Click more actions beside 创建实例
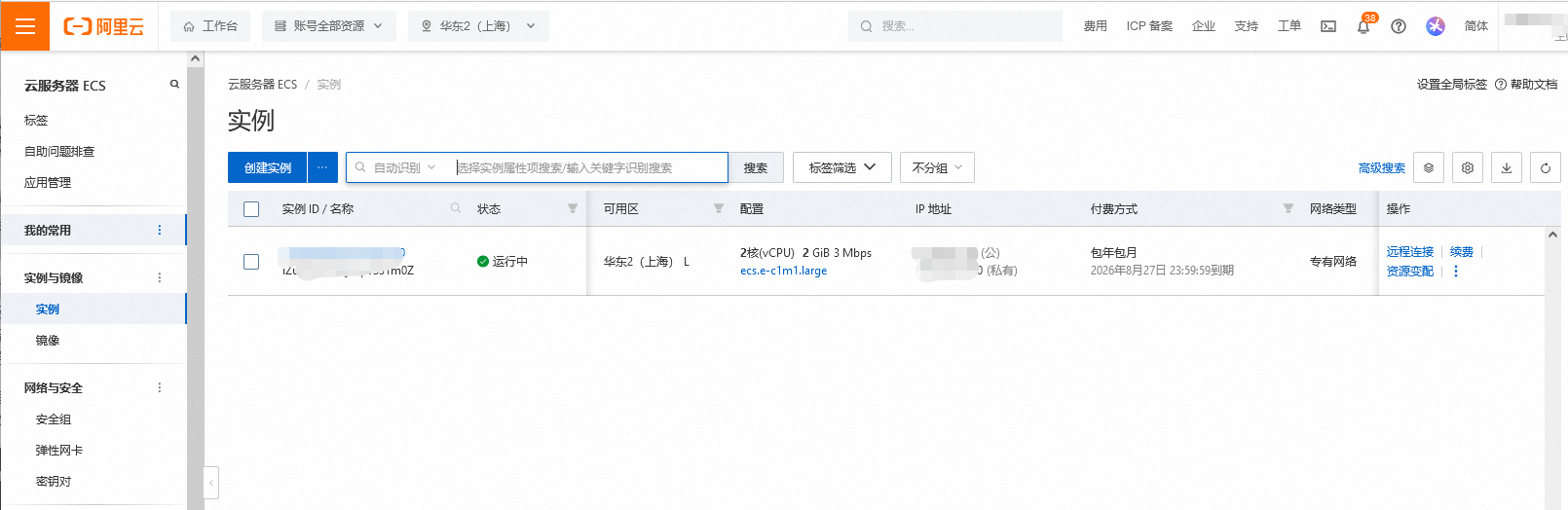Viewport: 1568px width, 510px height. [x=322, y=167]
